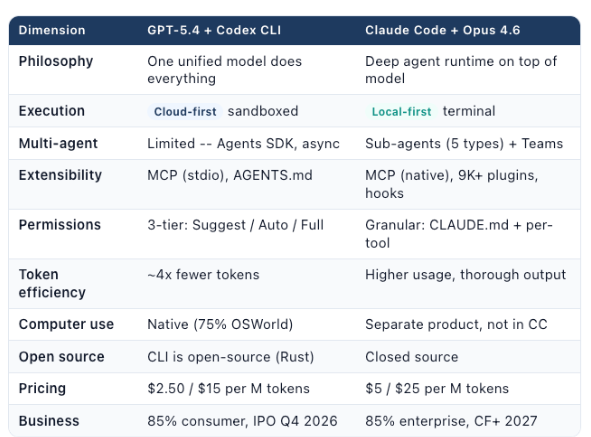The height and width of the screenshot is (437, 591).
Task: Click the '$5 / $25 per M tokens' cell
Action: point(437,389)
